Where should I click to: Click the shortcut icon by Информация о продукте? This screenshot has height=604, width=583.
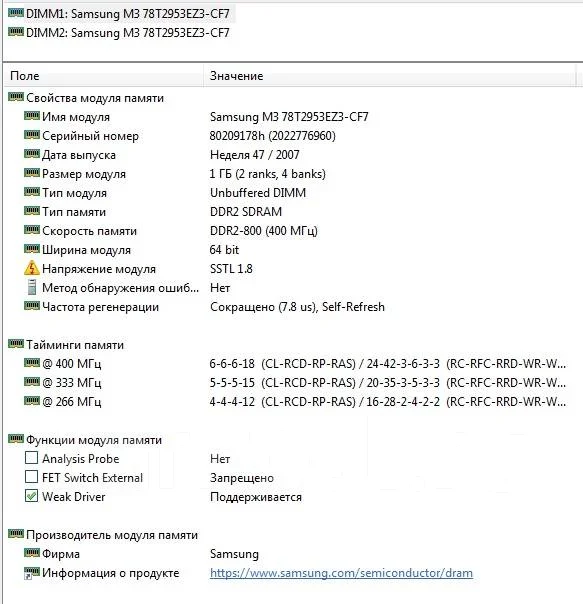tap(32, 573)
